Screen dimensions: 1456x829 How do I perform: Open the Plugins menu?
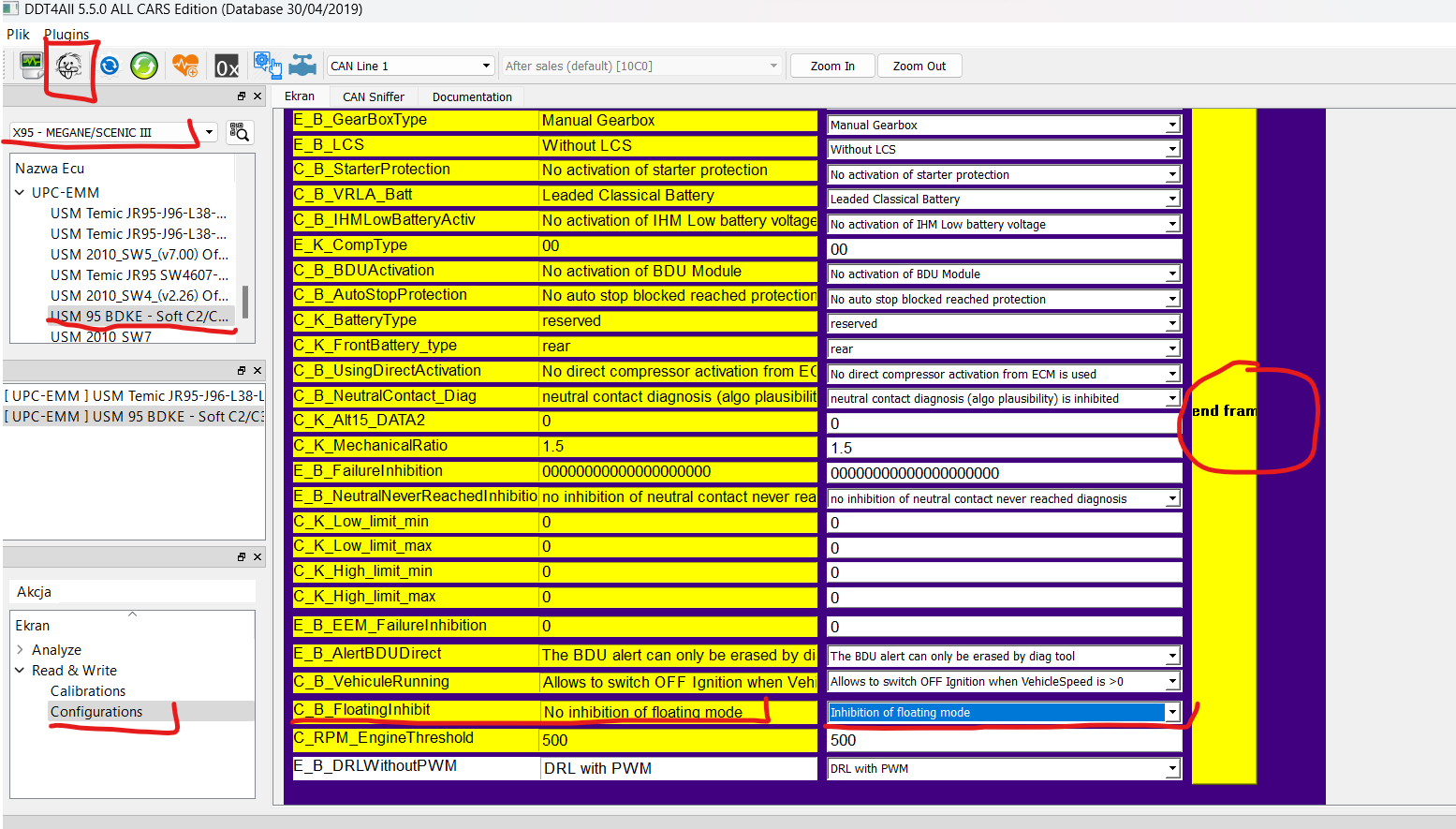66,35
